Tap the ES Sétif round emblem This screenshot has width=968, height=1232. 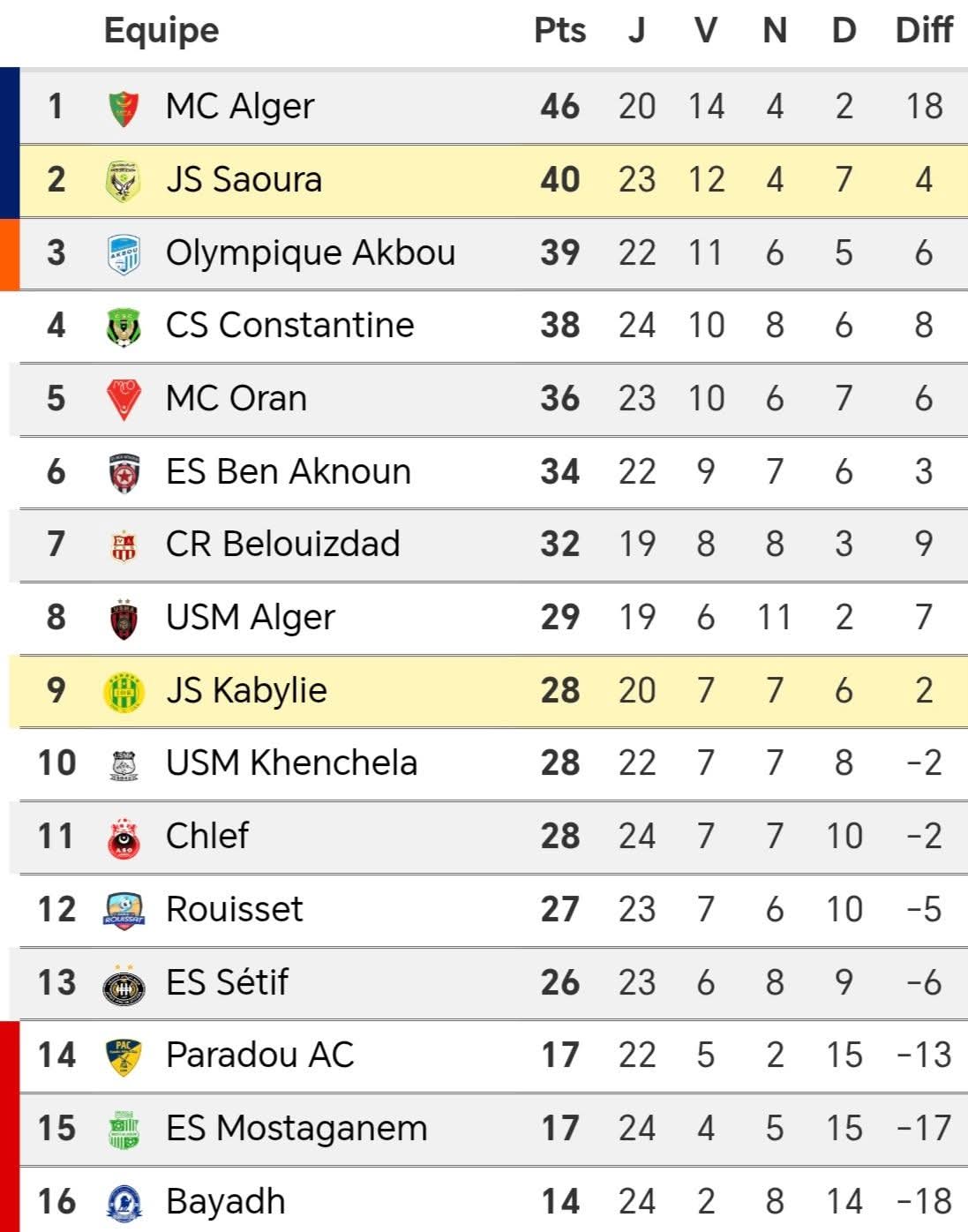pos(124,983)
